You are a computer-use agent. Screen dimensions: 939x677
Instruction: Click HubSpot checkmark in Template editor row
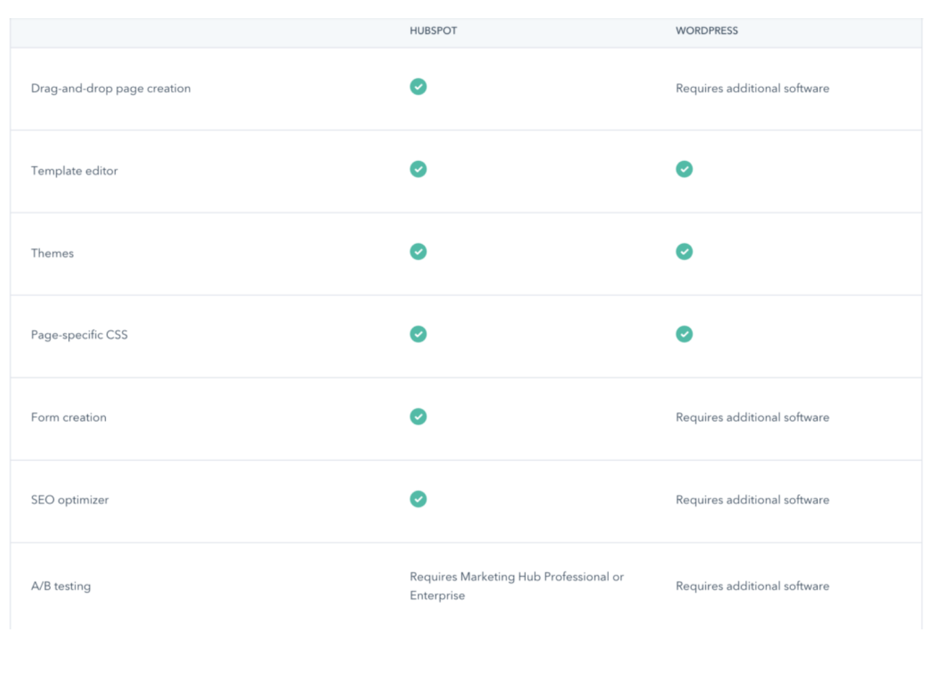click(418, 170)
